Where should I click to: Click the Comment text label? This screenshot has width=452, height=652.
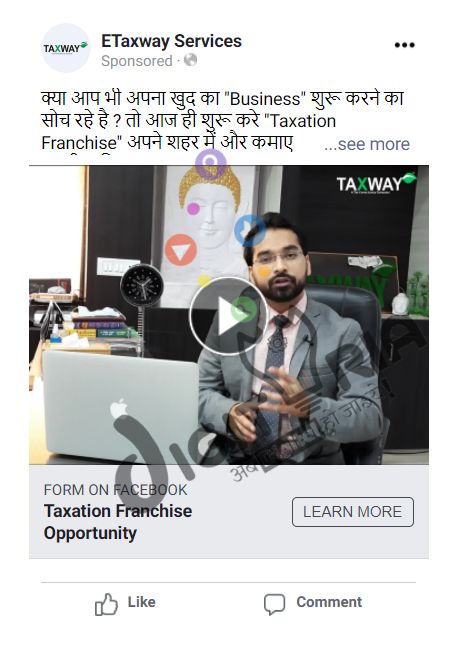click(329, 602)
